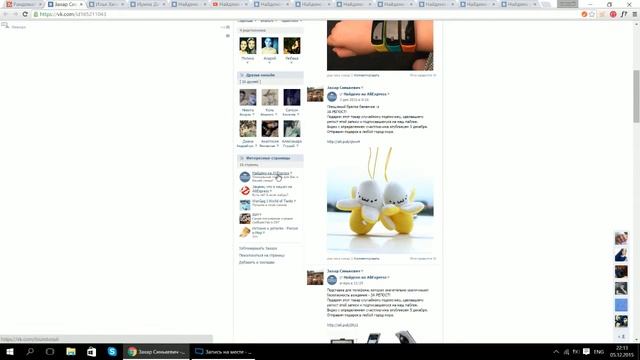Open first relative's photo with two faces

pos(248,46)
